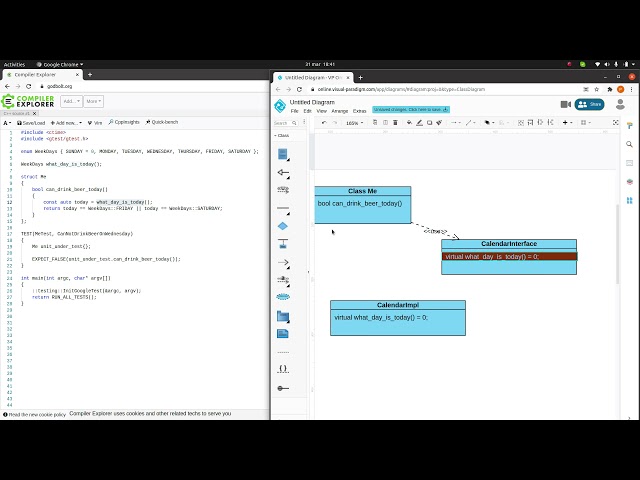Screen dimensions: 640x480
Task: Pick the Generalization arrow shape
Action: pos(283,173)
